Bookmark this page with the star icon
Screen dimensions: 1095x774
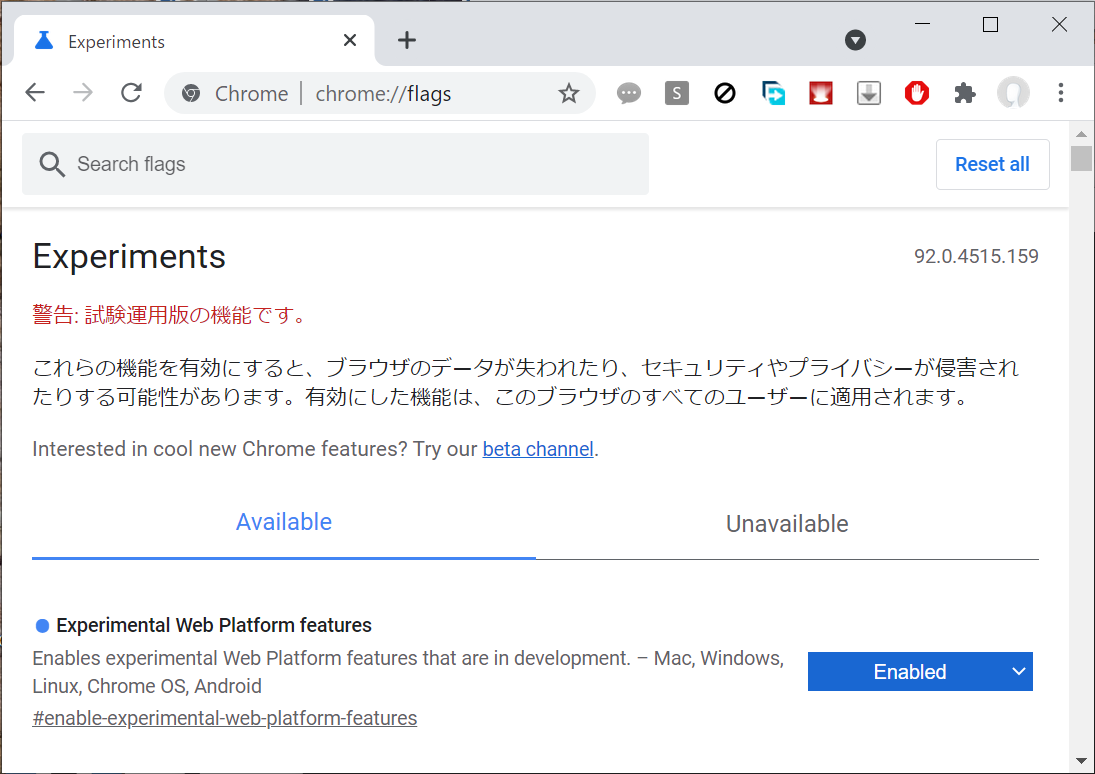pos(569,93)
